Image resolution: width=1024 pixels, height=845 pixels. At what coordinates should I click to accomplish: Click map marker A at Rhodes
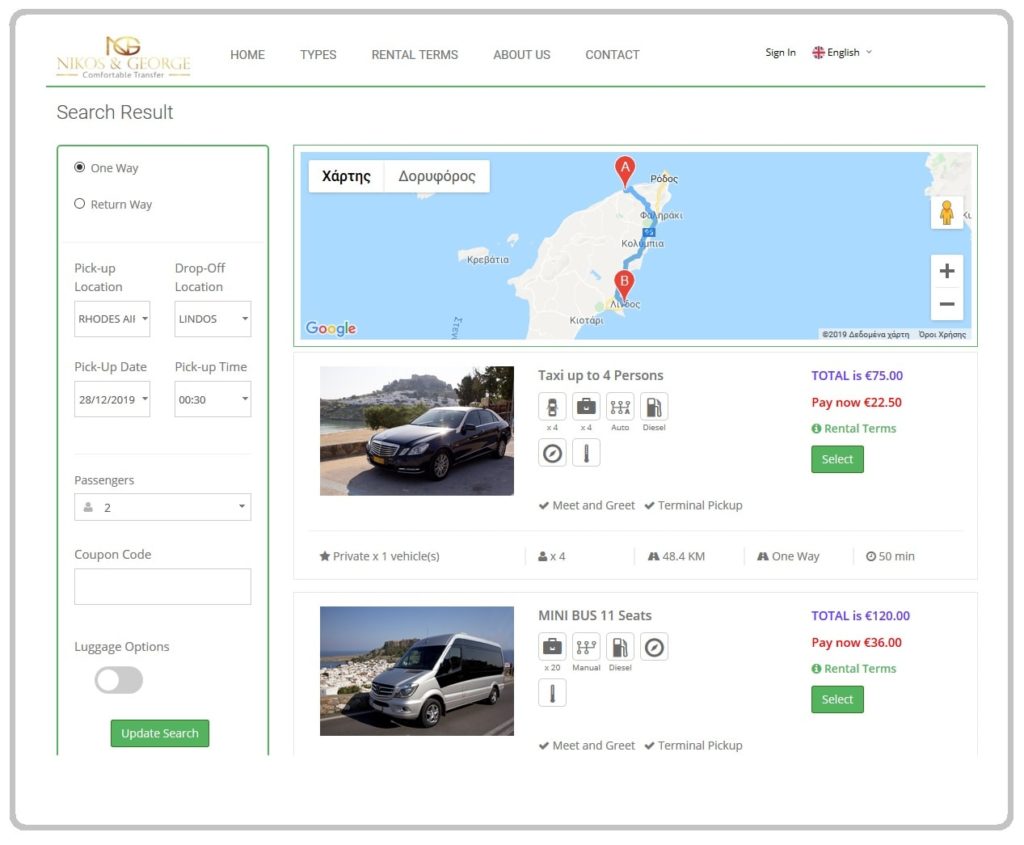tap(625, 172)
